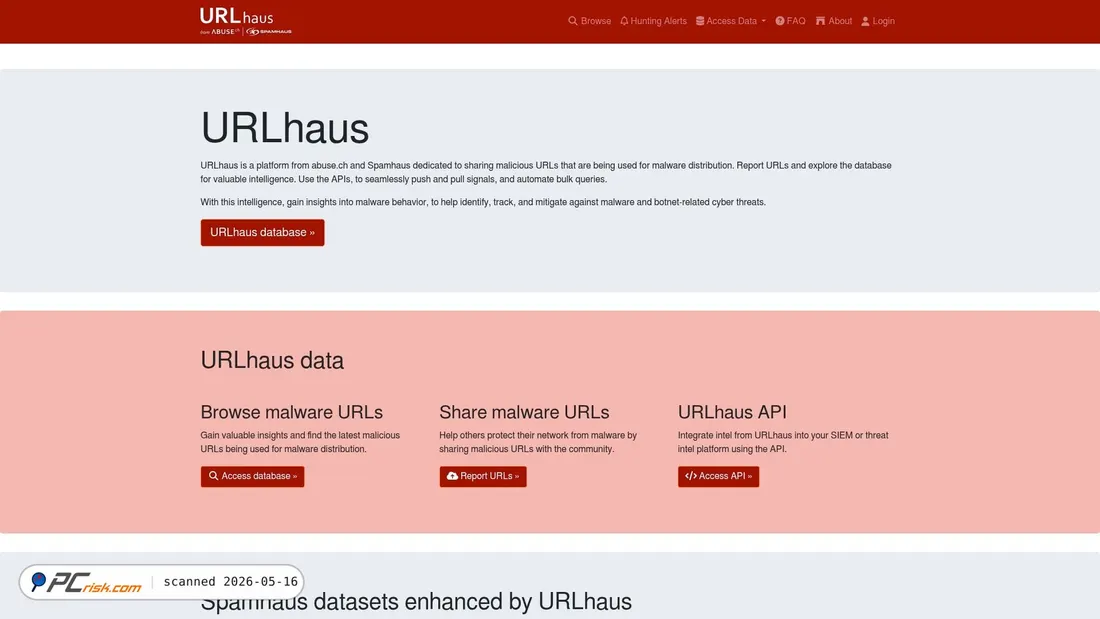Viewport: 1100px width, 619px height.
Task: Go to the FAQ page
Action: (x=790, y=21)
